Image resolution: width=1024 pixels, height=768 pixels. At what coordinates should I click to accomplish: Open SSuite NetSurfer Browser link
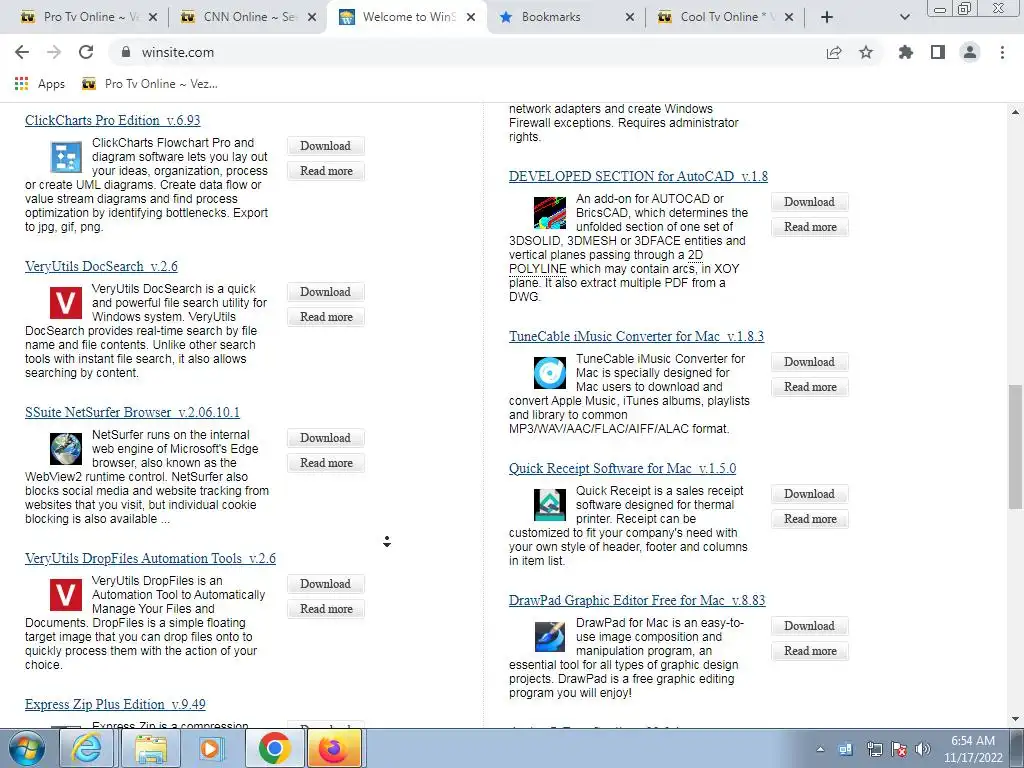coord(133,413)
